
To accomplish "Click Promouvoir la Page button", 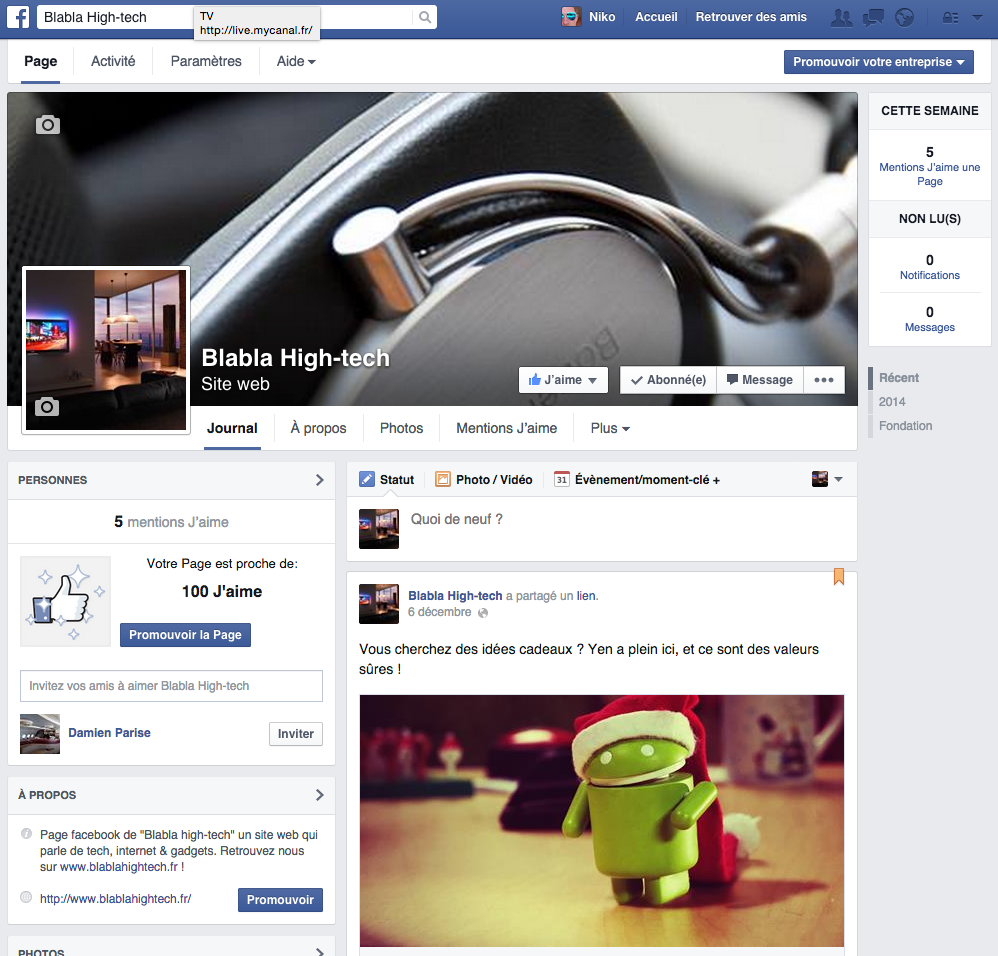I will tap(185, 635).
